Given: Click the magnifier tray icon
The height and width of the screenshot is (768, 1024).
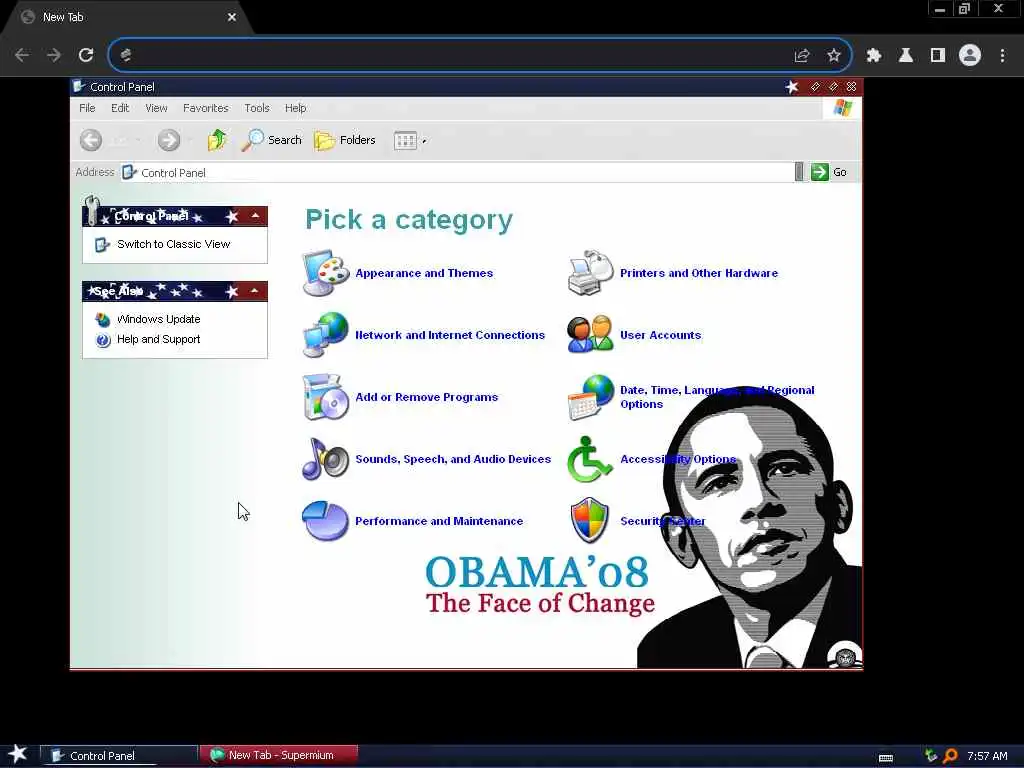Looking at the screenshot, I should coord(950,756).
